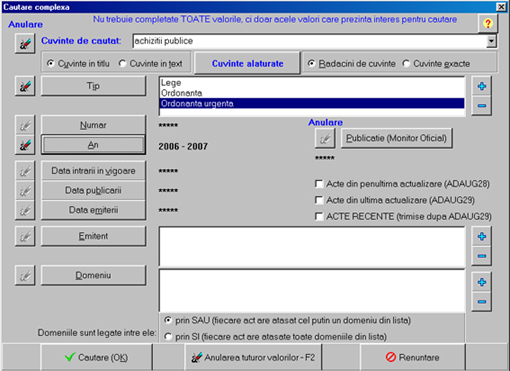
Task: Remove domain with the Domeniu list minus icon
Action: tap(481, 302)
